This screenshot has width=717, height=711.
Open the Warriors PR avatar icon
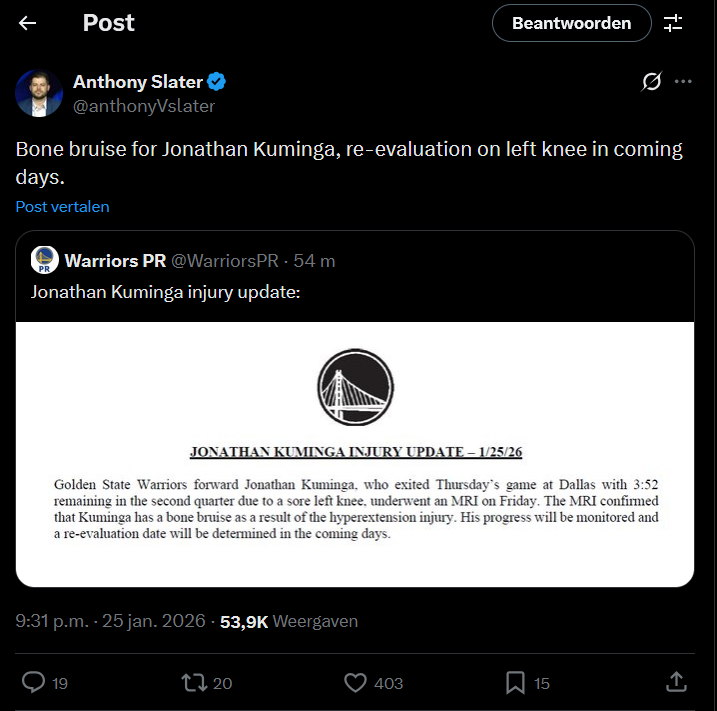[43, 260]
